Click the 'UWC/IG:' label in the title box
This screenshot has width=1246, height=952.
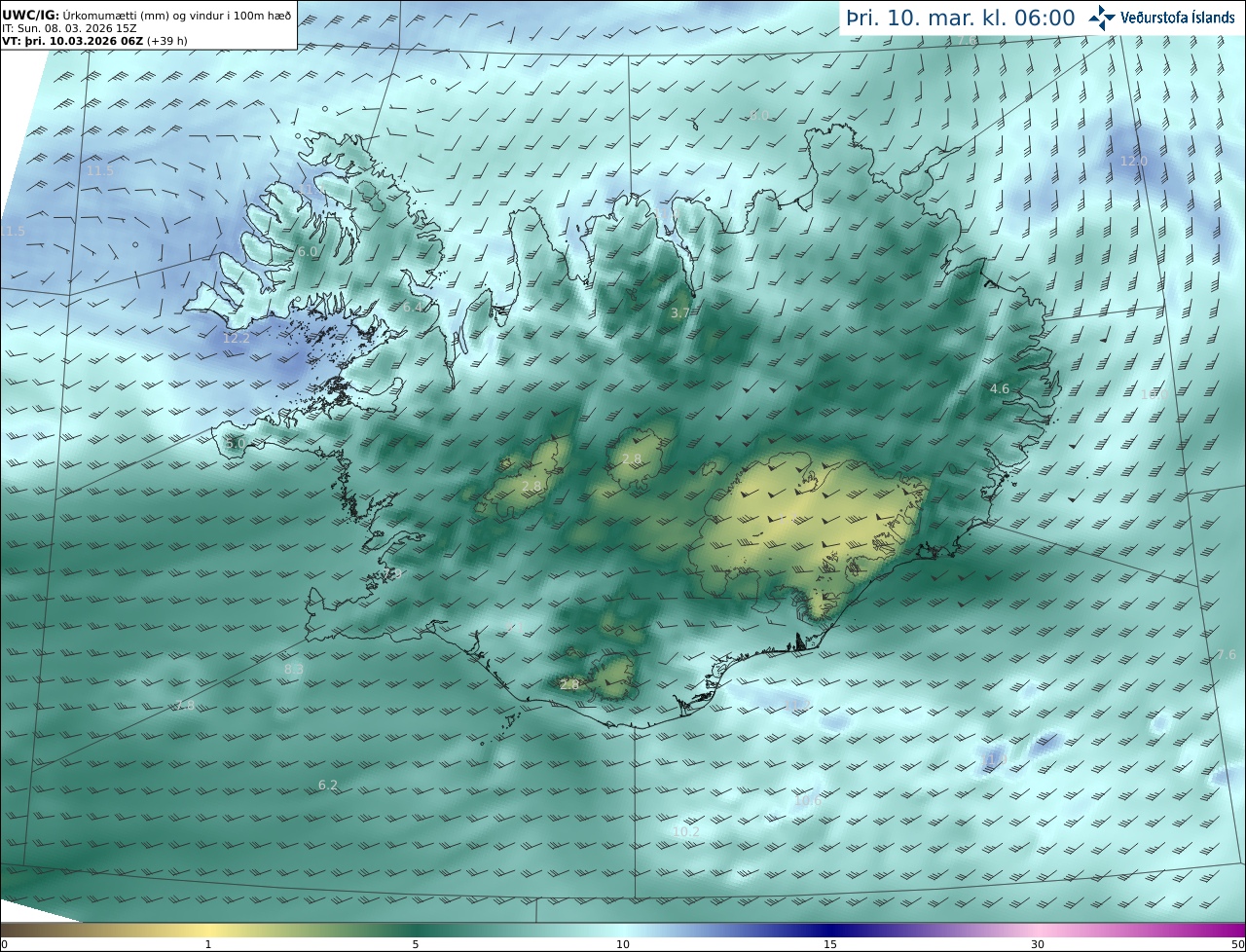(31, 15)
